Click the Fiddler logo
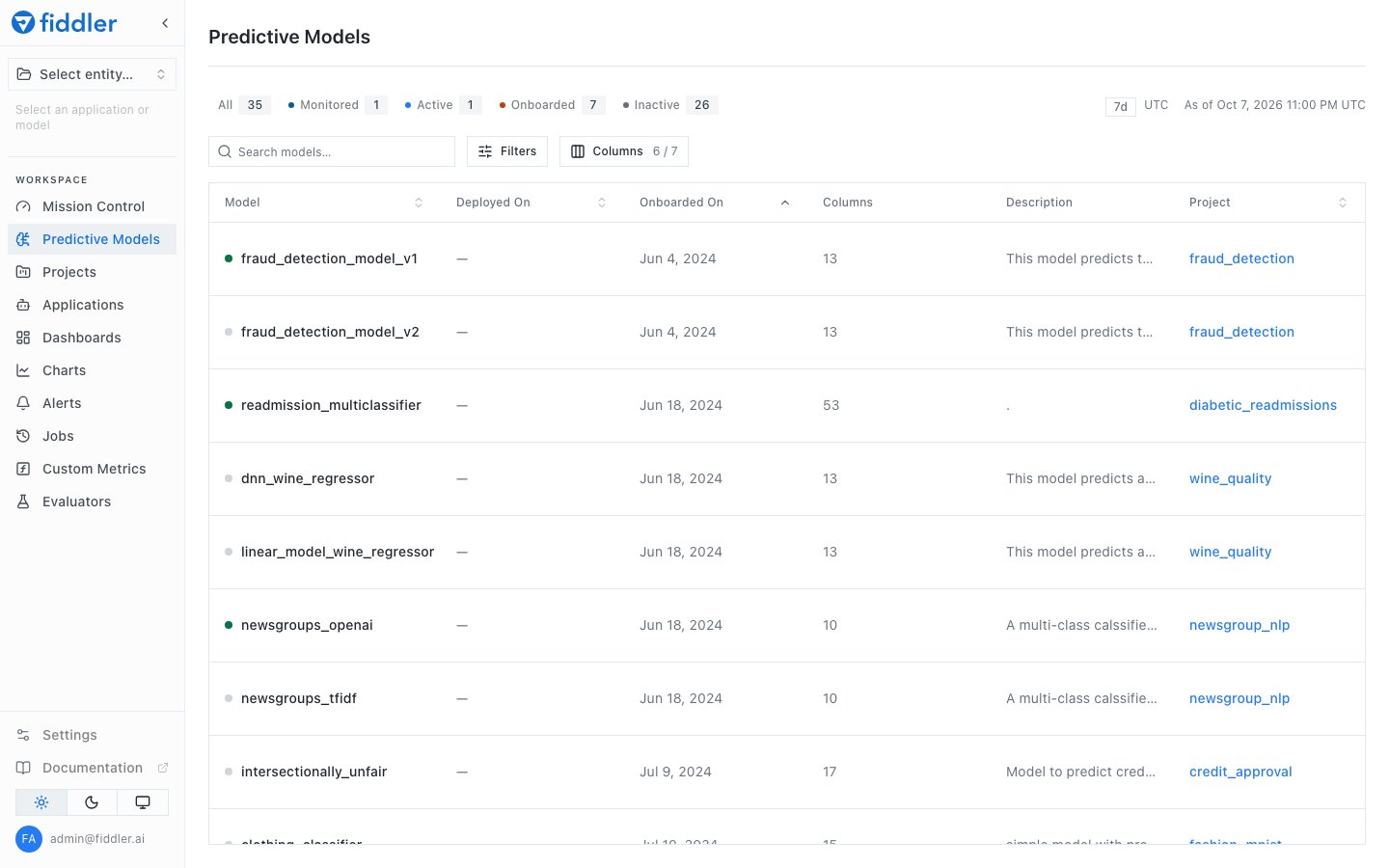1389x868 pixels. click(x=64, y=23)
